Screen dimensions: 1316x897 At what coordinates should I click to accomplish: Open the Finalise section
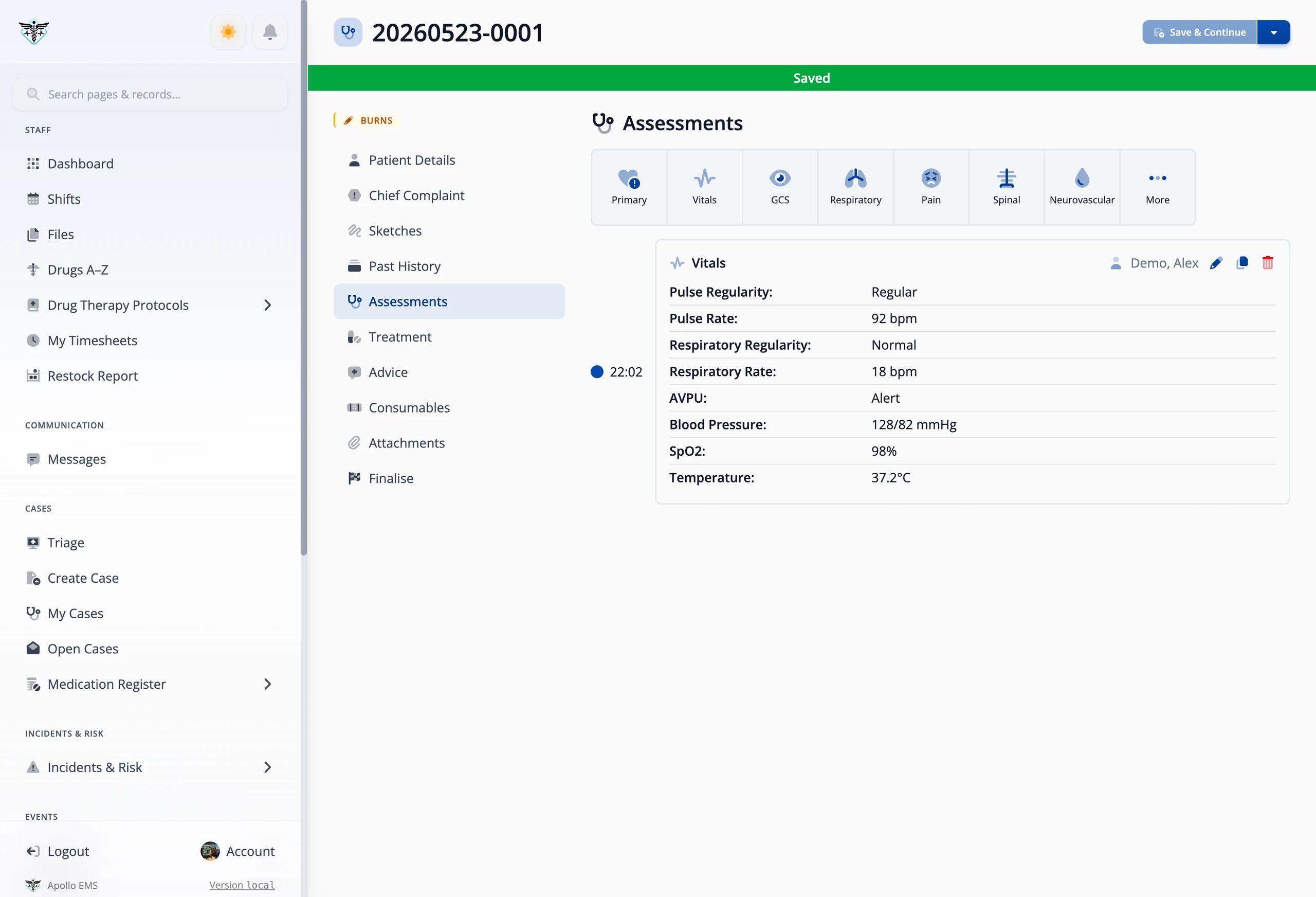[x=449, y=478]
